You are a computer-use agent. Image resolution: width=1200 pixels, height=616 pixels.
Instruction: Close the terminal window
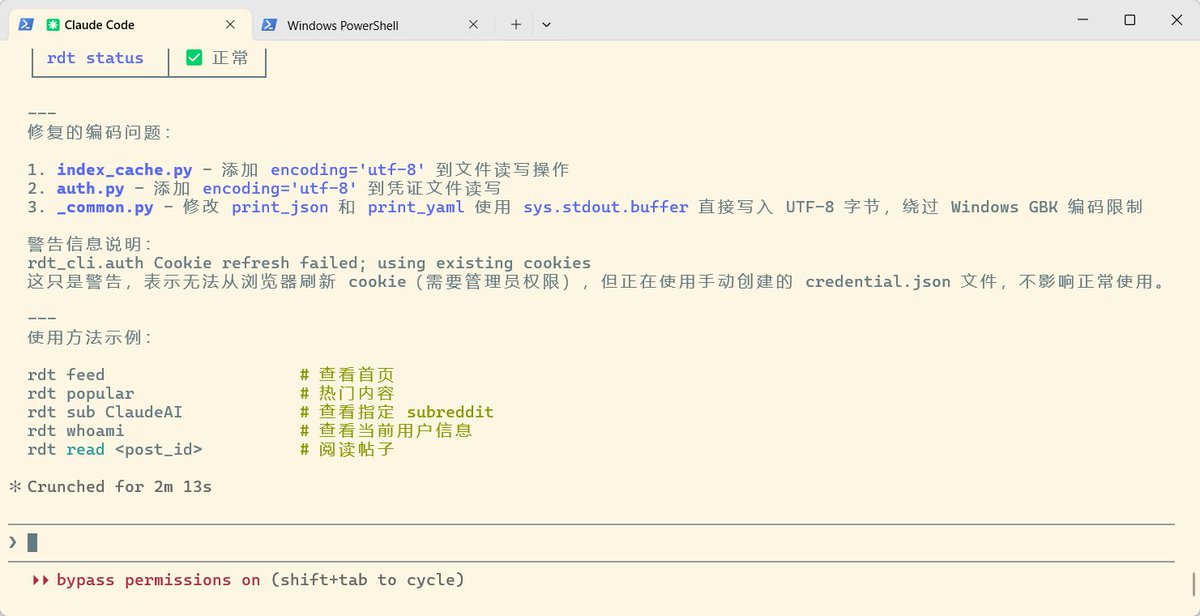(x=1175, y=20)
